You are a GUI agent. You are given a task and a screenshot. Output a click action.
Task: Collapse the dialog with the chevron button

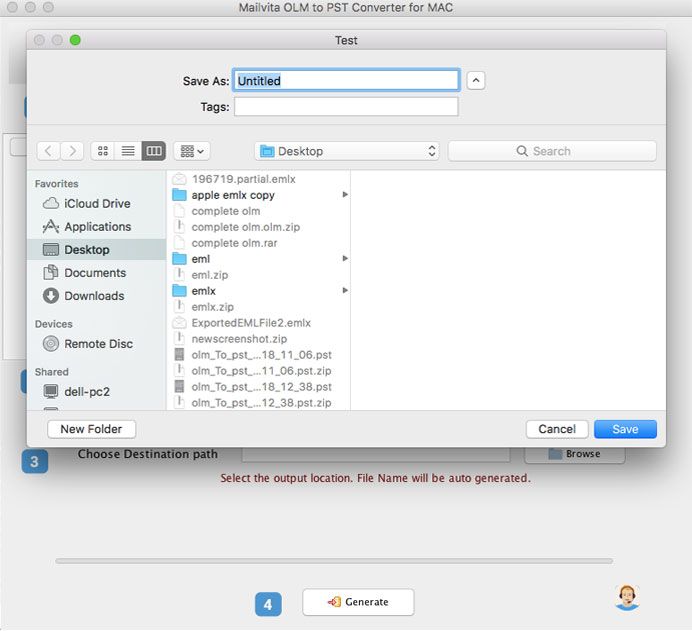(x=476, y=81)
